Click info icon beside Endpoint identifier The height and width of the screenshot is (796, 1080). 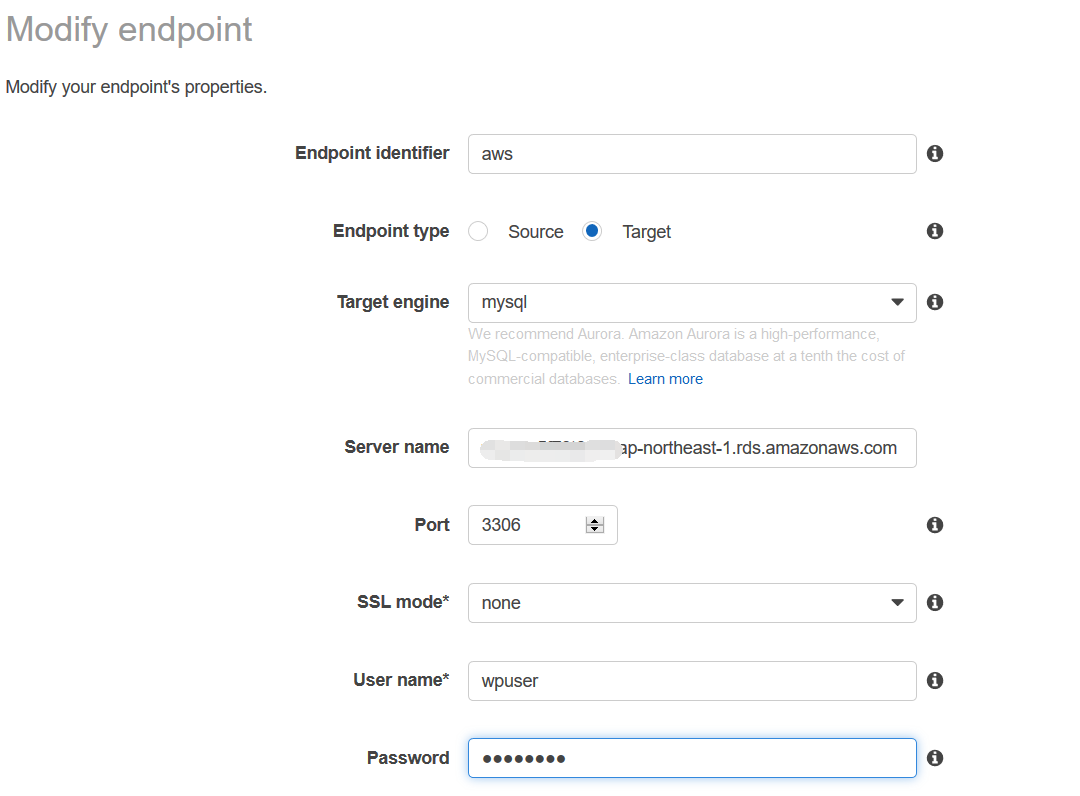coord(935,154)
